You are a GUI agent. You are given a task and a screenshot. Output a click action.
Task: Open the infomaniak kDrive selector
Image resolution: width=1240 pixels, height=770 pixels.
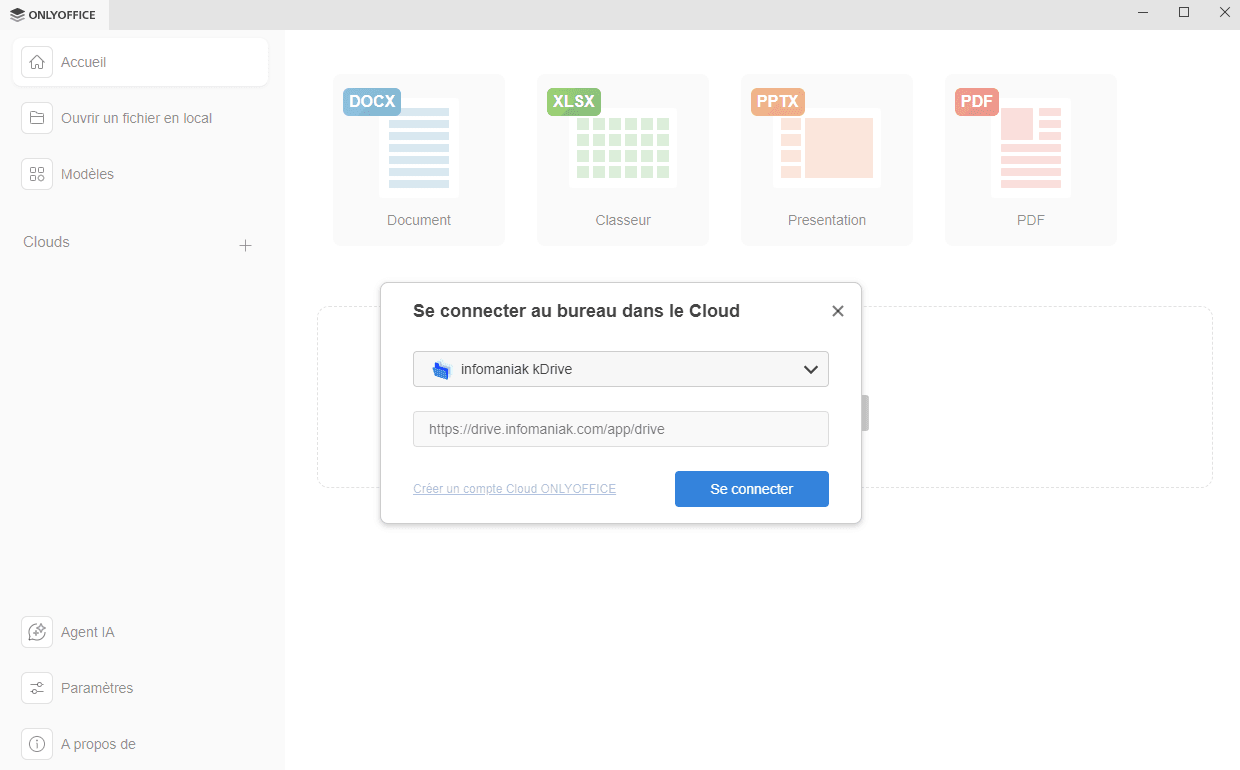[x=620, y=368]
